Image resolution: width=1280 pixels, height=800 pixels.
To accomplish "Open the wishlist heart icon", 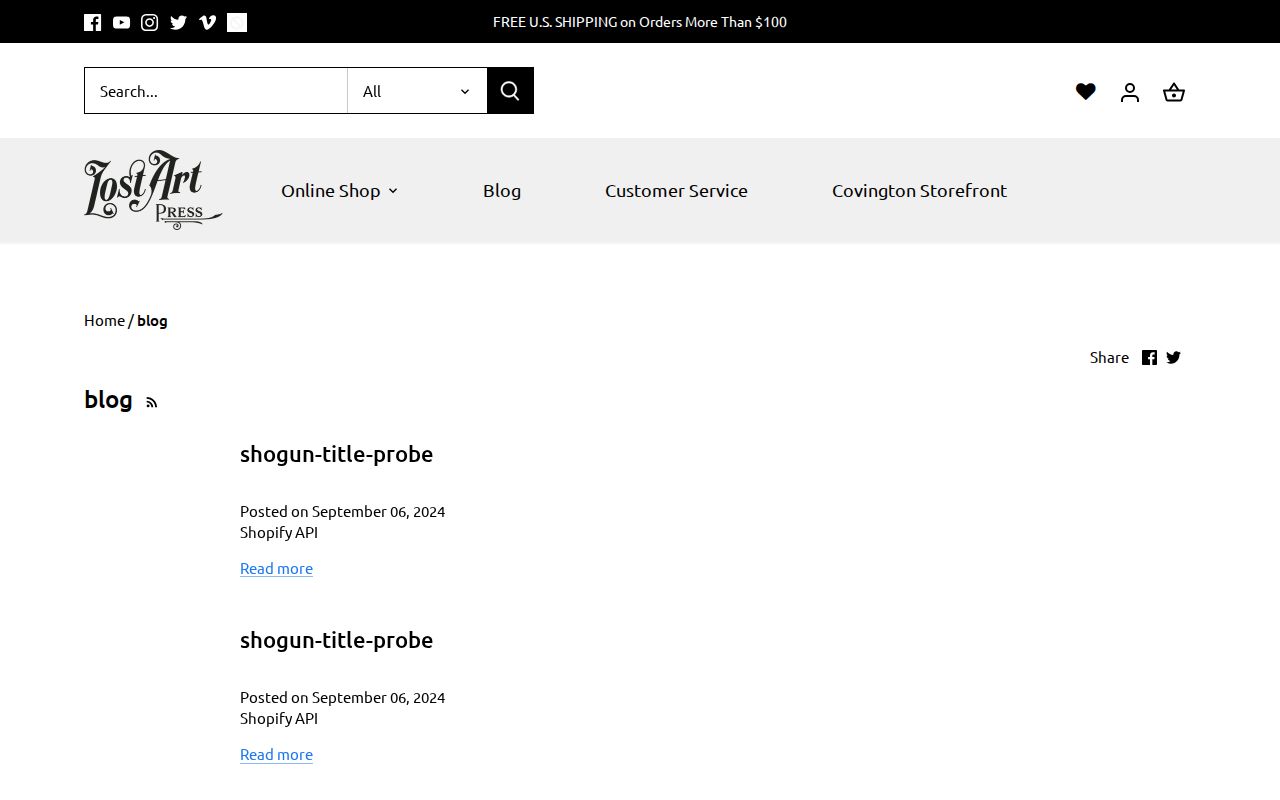I will point(1085,90).
